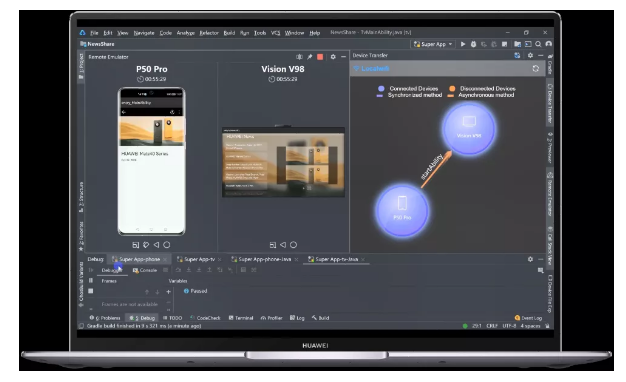Open Device Transfer settings gear
626x382 pixels.
(x=530, y=55)
